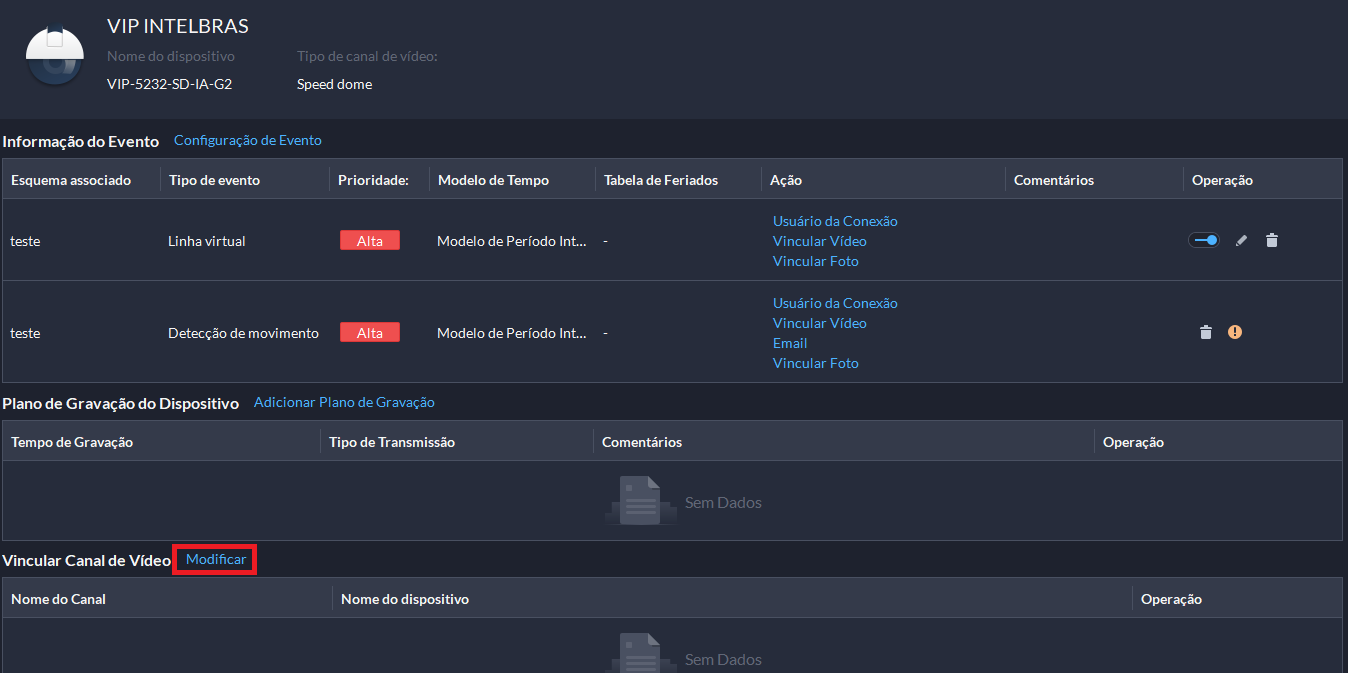The width and height of the screenshot is (1348, 673).
Task: Click Sem Dados placeholder in recording plan table
Action: point(723,502)
